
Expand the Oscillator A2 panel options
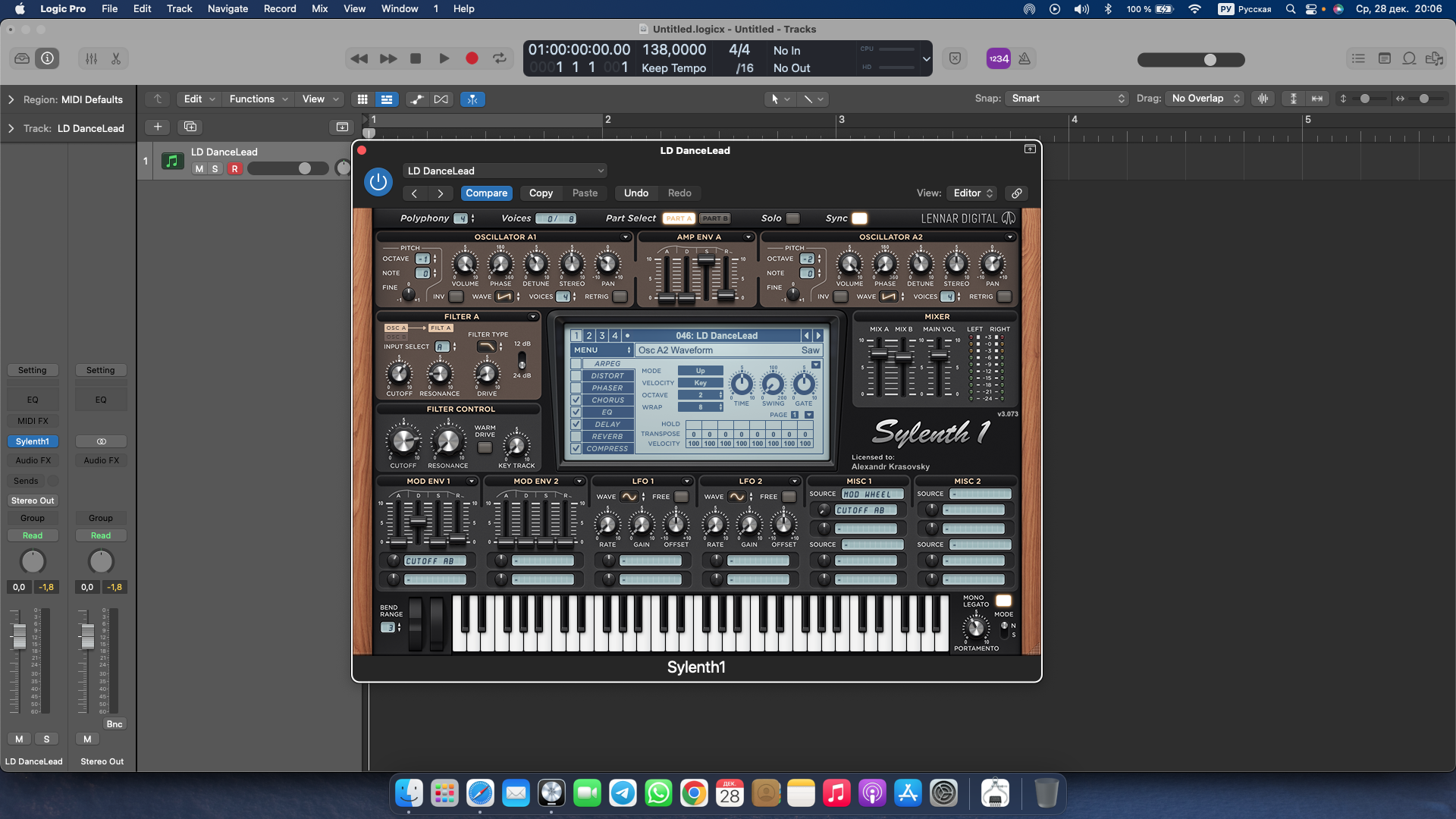[x=1010, y=237]
